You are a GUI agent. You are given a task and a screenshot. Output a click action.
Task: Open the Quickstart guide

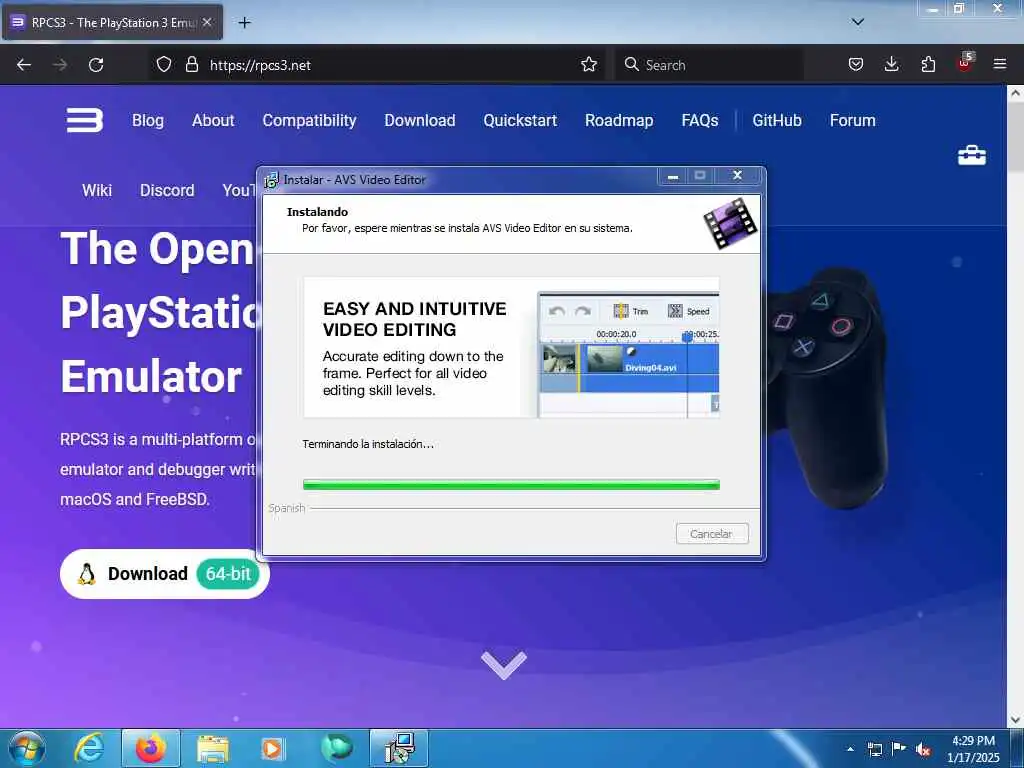point(520,120)
